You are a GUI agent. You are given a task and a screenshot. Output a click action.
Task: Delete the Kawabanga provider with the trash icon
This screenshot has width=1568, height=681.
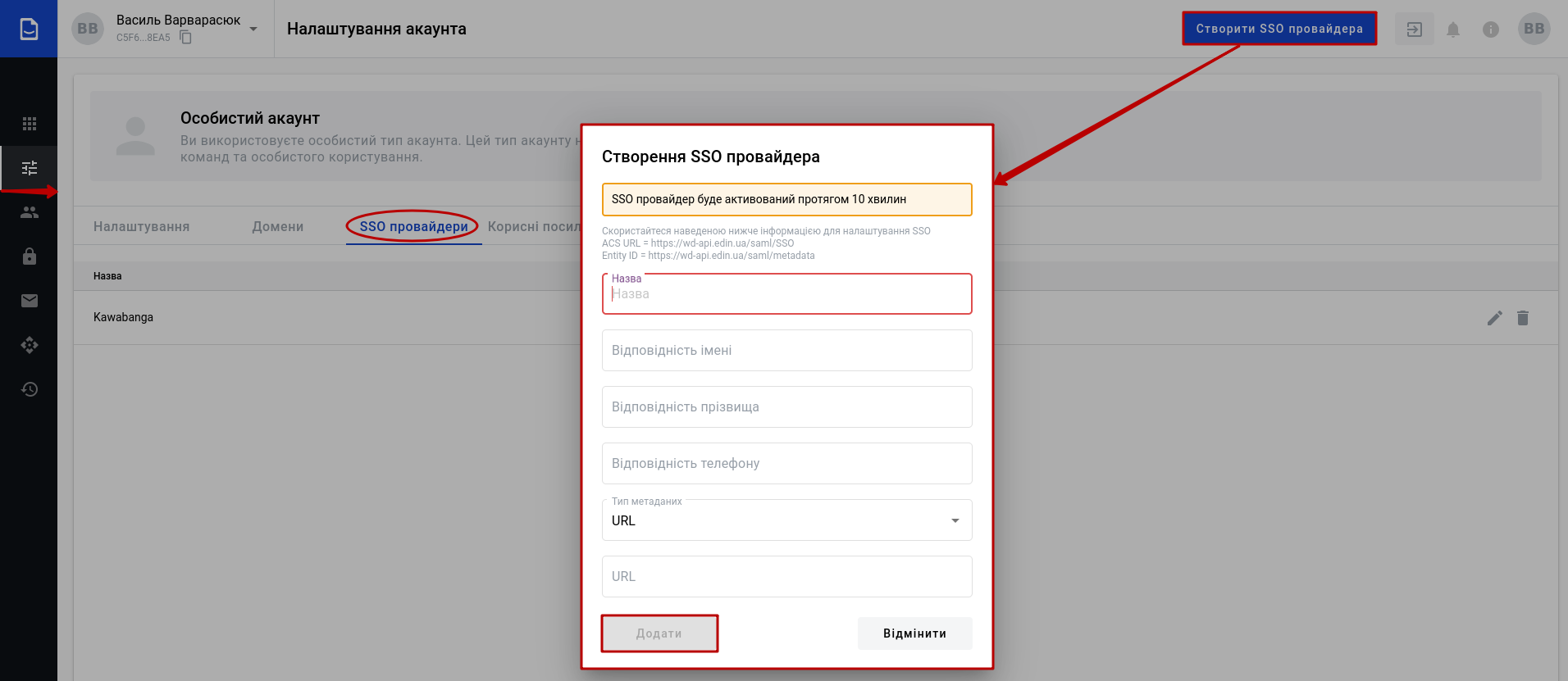tap(1523, 318)
